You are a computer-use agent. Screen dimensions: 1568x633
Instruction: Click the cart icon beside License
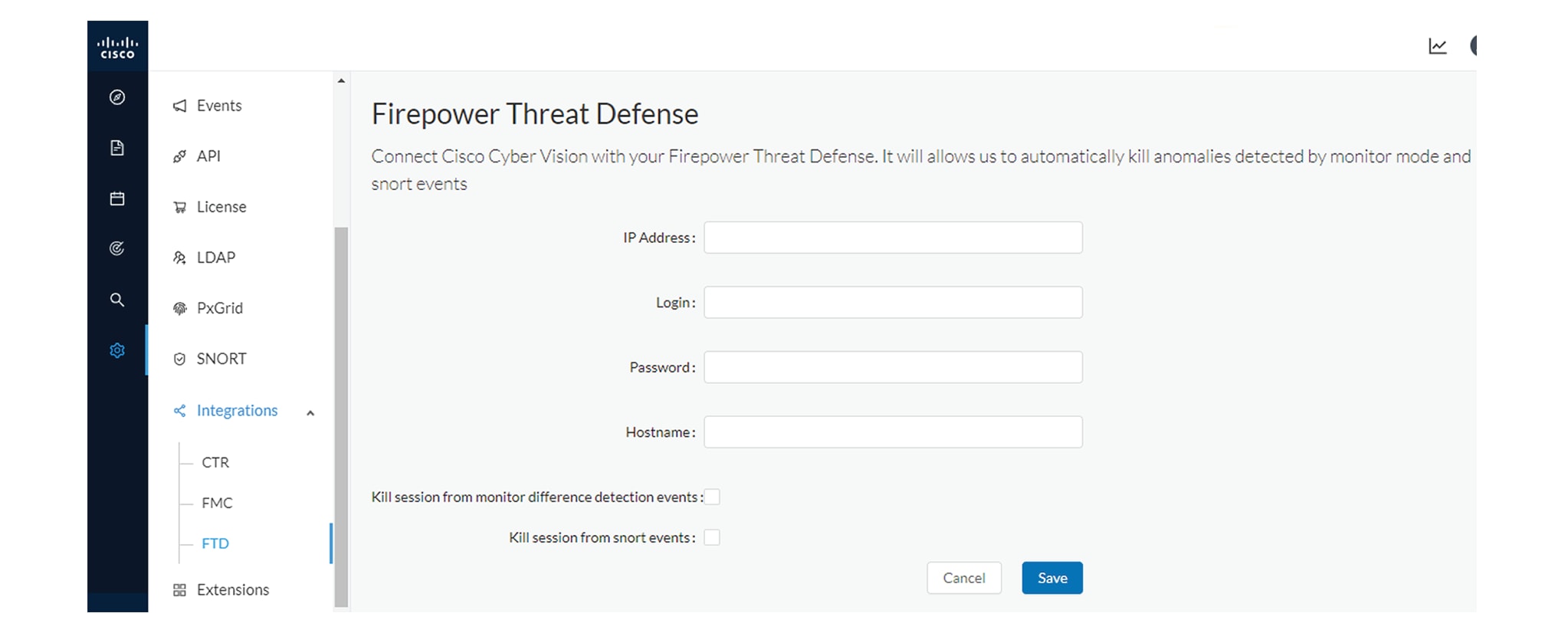pyautogui.click(x=179, y=207)
